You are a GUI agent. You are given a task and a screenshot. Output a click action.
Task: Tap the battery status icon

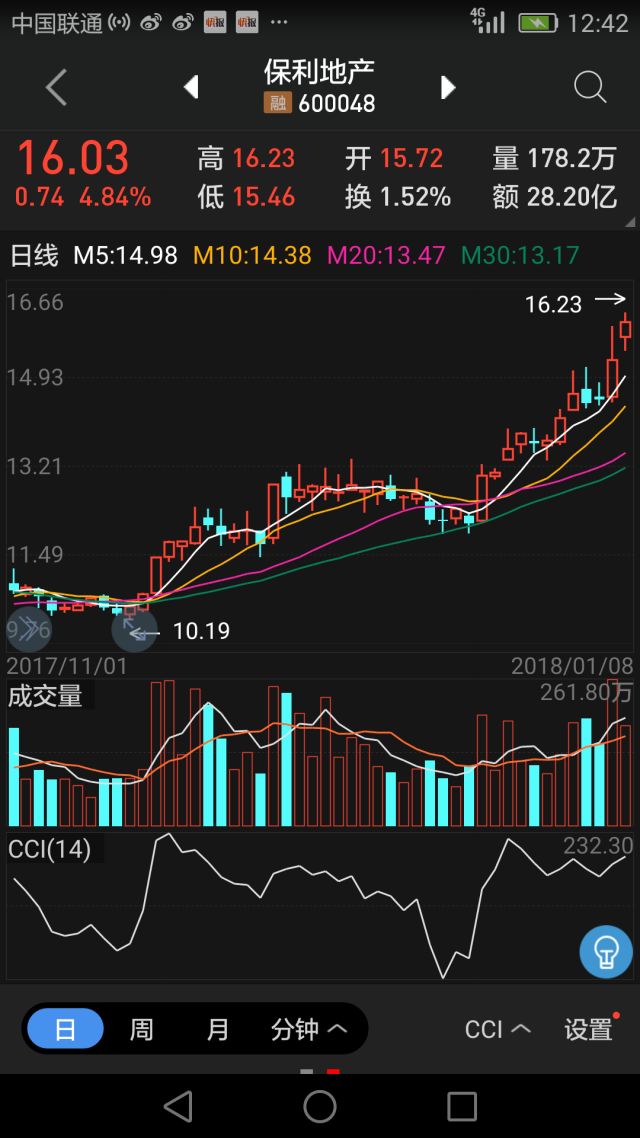[x=538, y=23]
